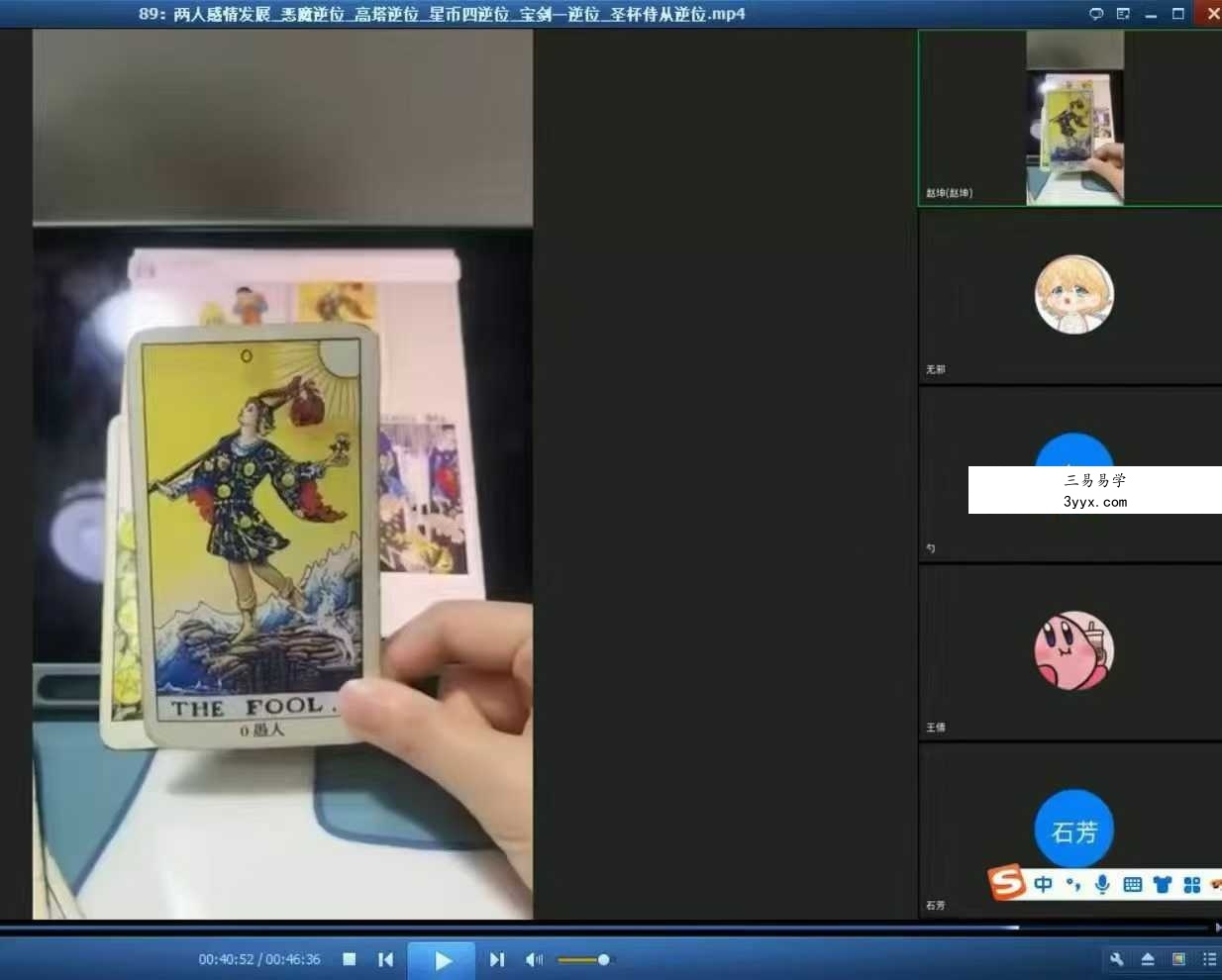Go to the previous track
Viewport: 1222px width, 980px height.
pyautogui.click(x=386, y=959)
